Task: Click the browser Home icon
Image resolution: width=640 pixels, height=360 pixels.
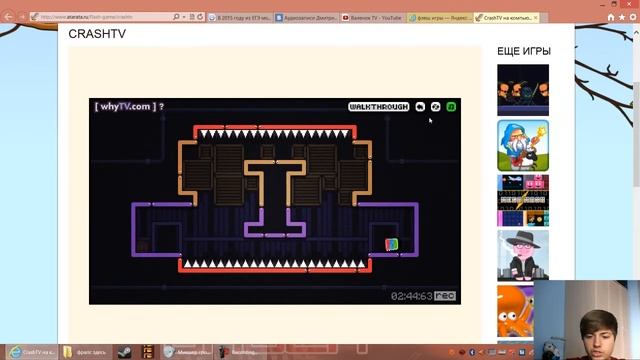Action: pyautogui.click(x=611, y=17)
